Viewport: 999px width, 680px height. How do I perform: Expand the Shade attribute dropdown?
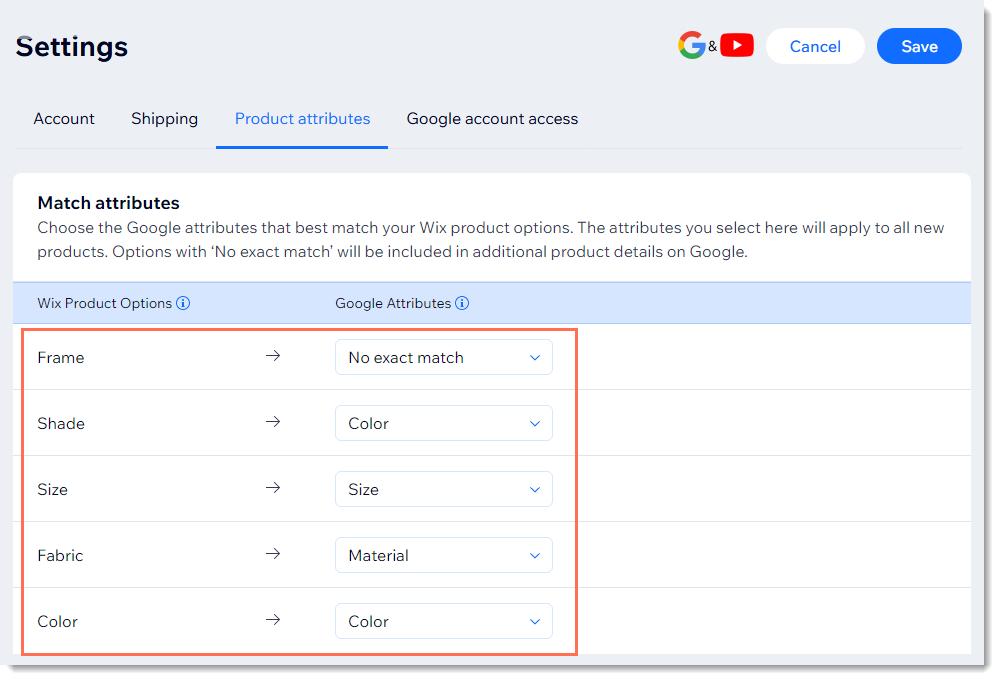coord(443,423)
